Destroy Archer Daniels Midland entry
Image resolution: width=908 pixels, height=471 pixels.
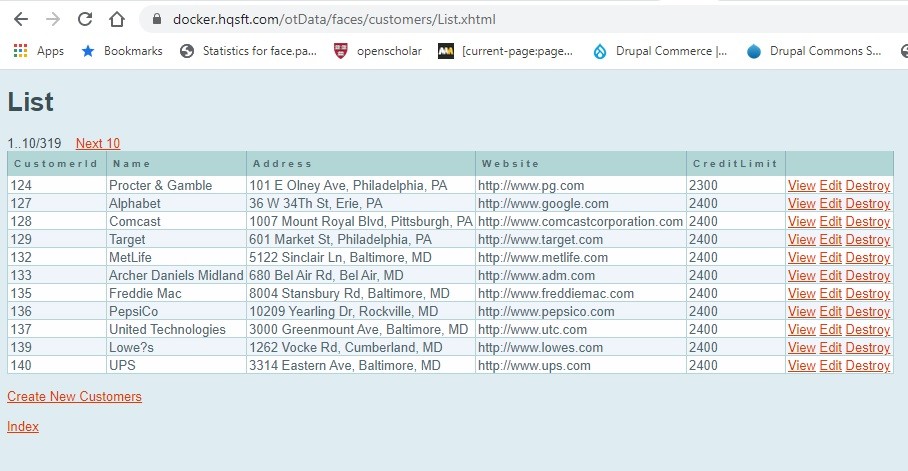867,275
